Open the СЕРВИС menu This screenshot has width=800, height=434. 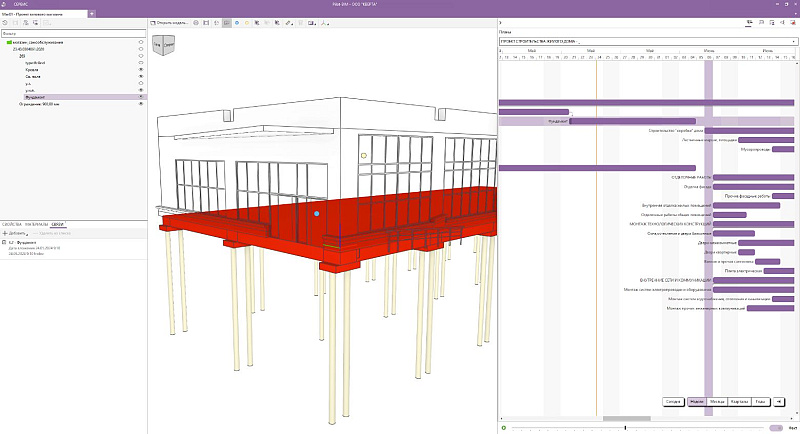(21, 4)
